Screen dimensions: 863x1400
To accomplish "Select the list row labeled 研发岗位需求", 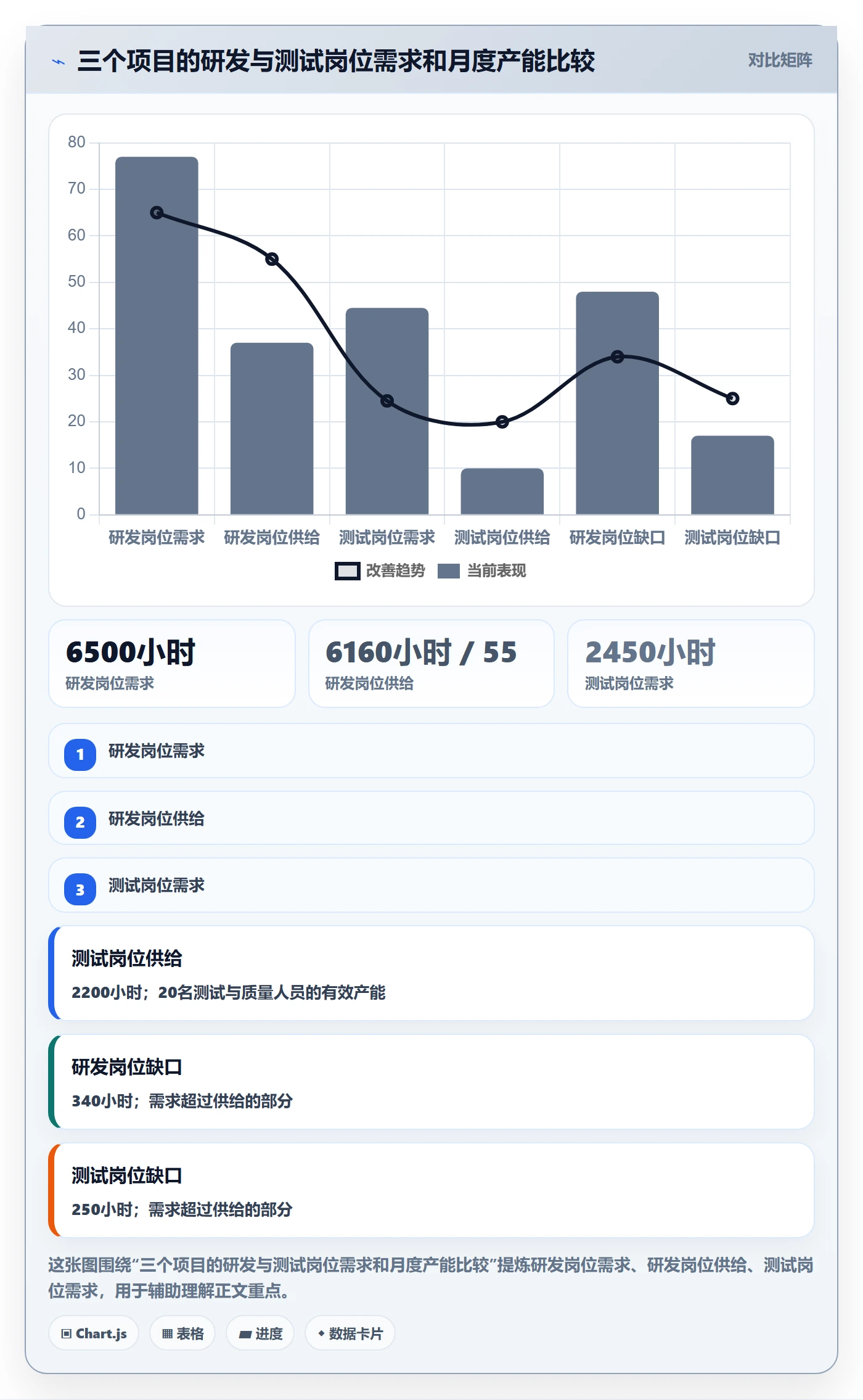I will tap(431, 751).
